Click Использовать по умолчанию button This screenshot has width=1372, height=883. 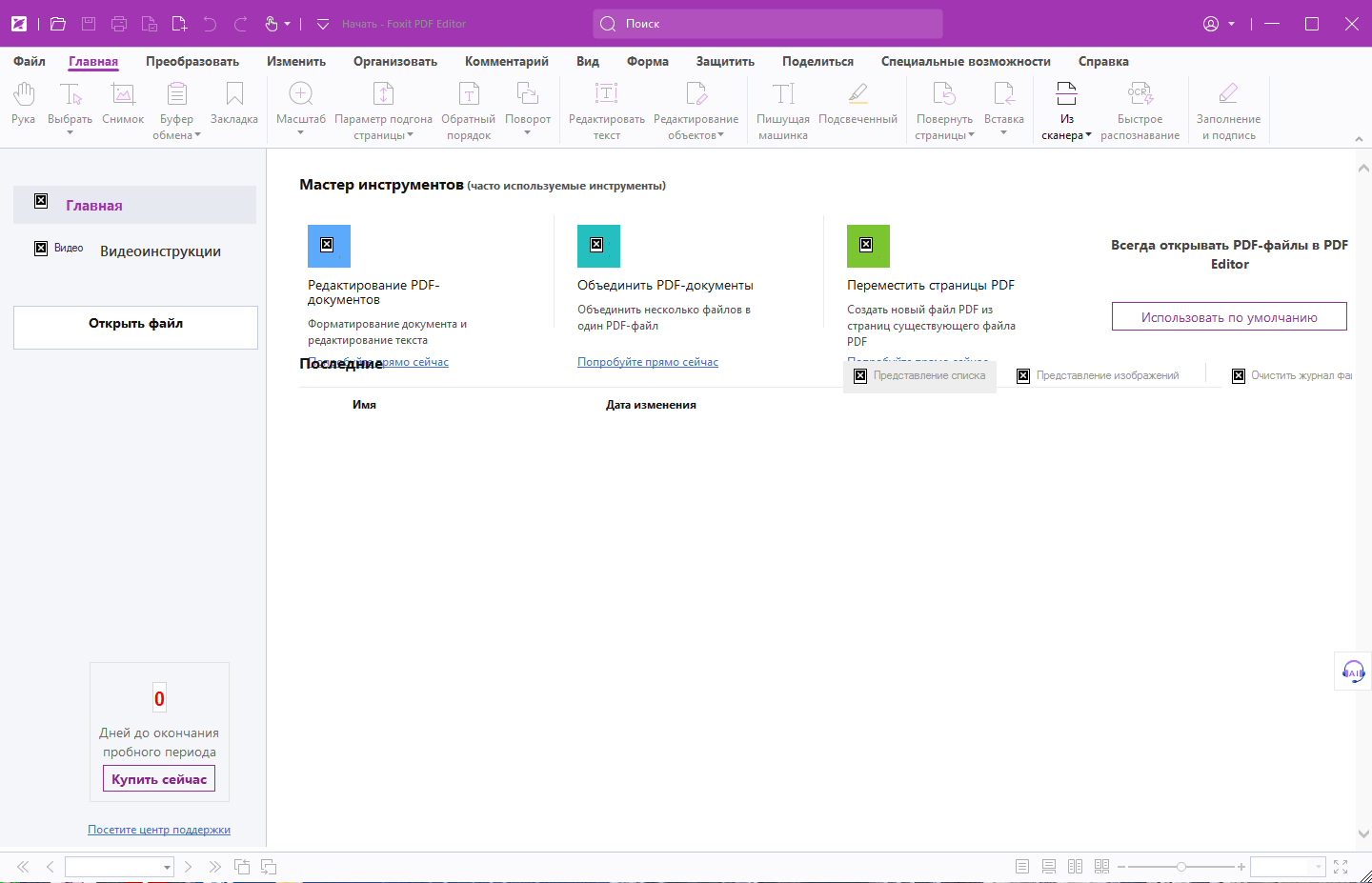click(x=1229, y=317)
